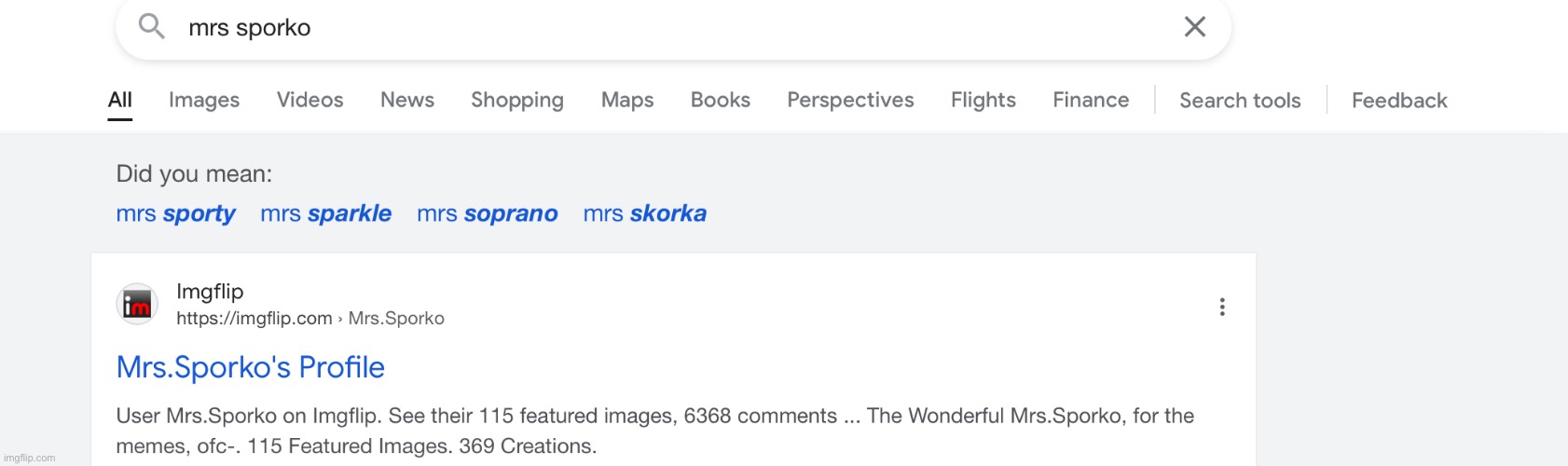Select the Books tab

(x=721, y=100)
